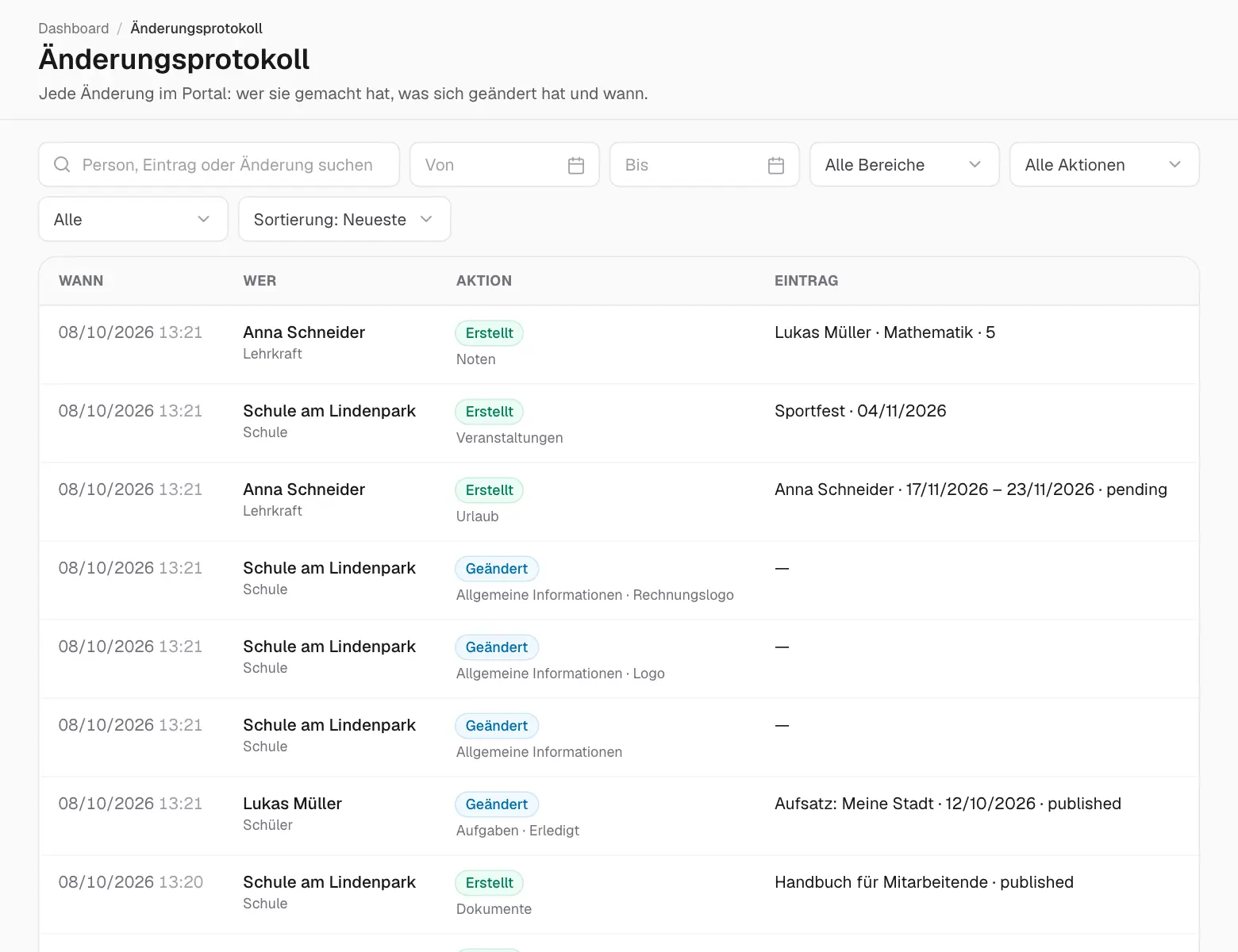Click Erstellt badge in the Veranstaltungen row
Image resolution: width=1238 pixels, height=952 pixels.
pos(489,412)
